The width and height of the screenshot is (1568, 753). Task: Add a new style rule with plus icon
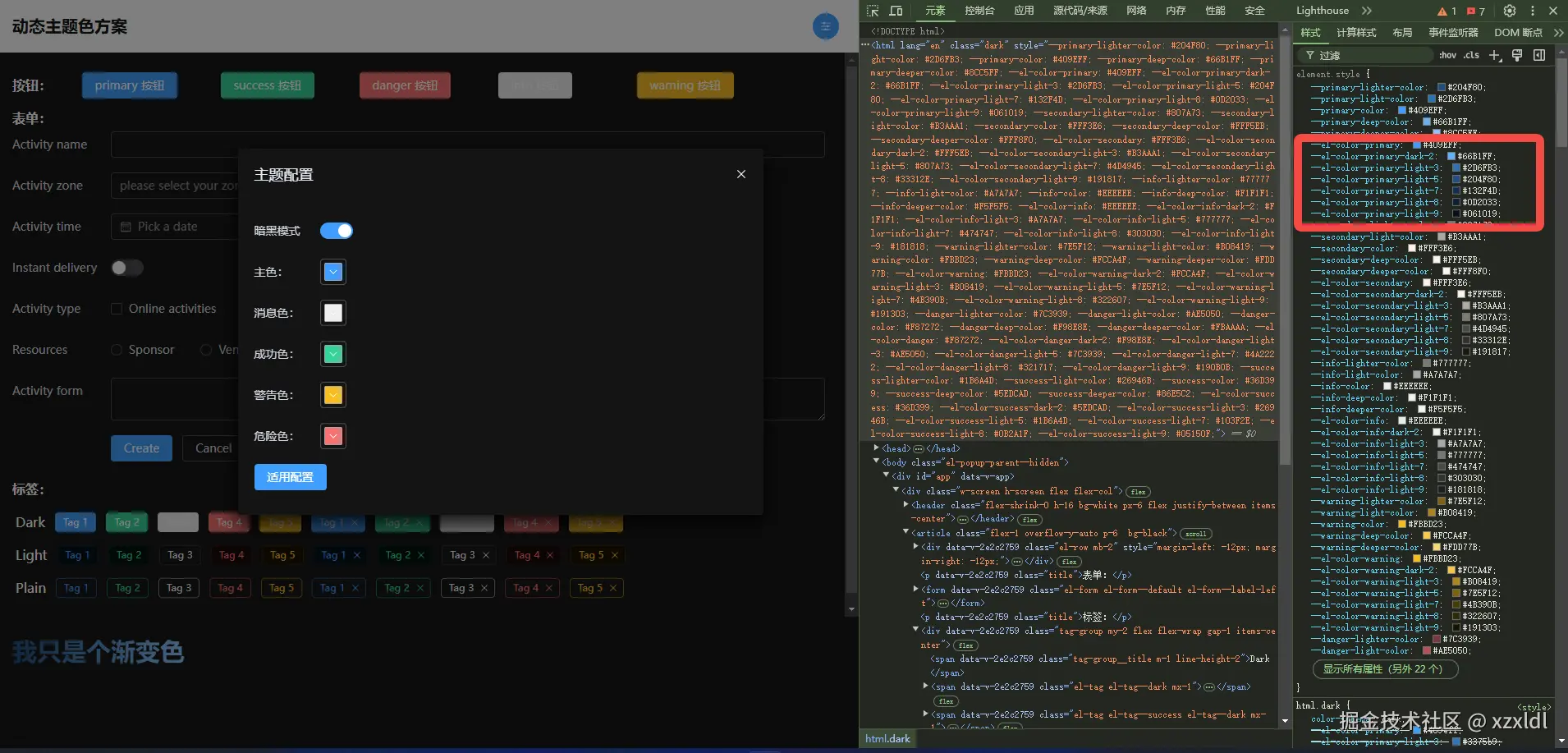point(1495,55)
